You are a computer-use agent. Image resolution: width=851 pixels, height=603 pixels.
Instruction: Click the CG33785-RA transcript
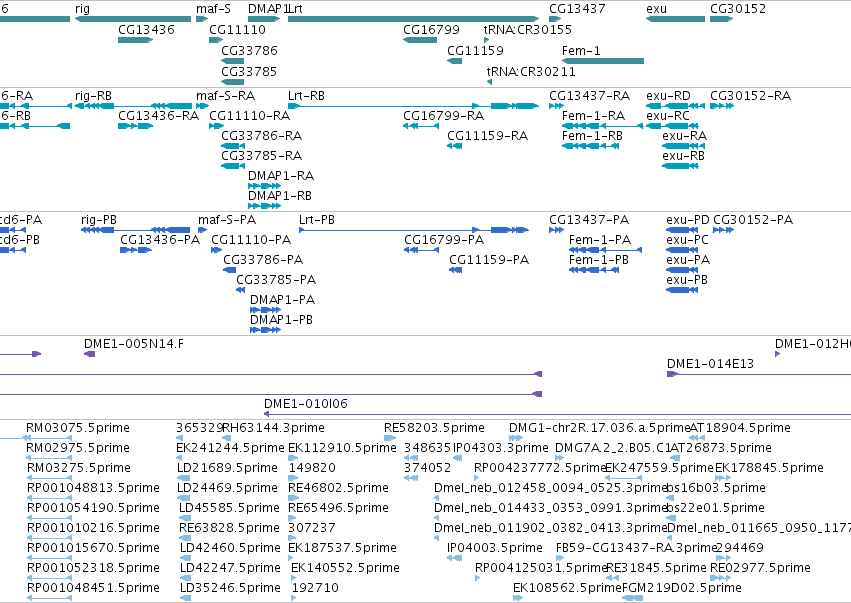click(233, 166)
